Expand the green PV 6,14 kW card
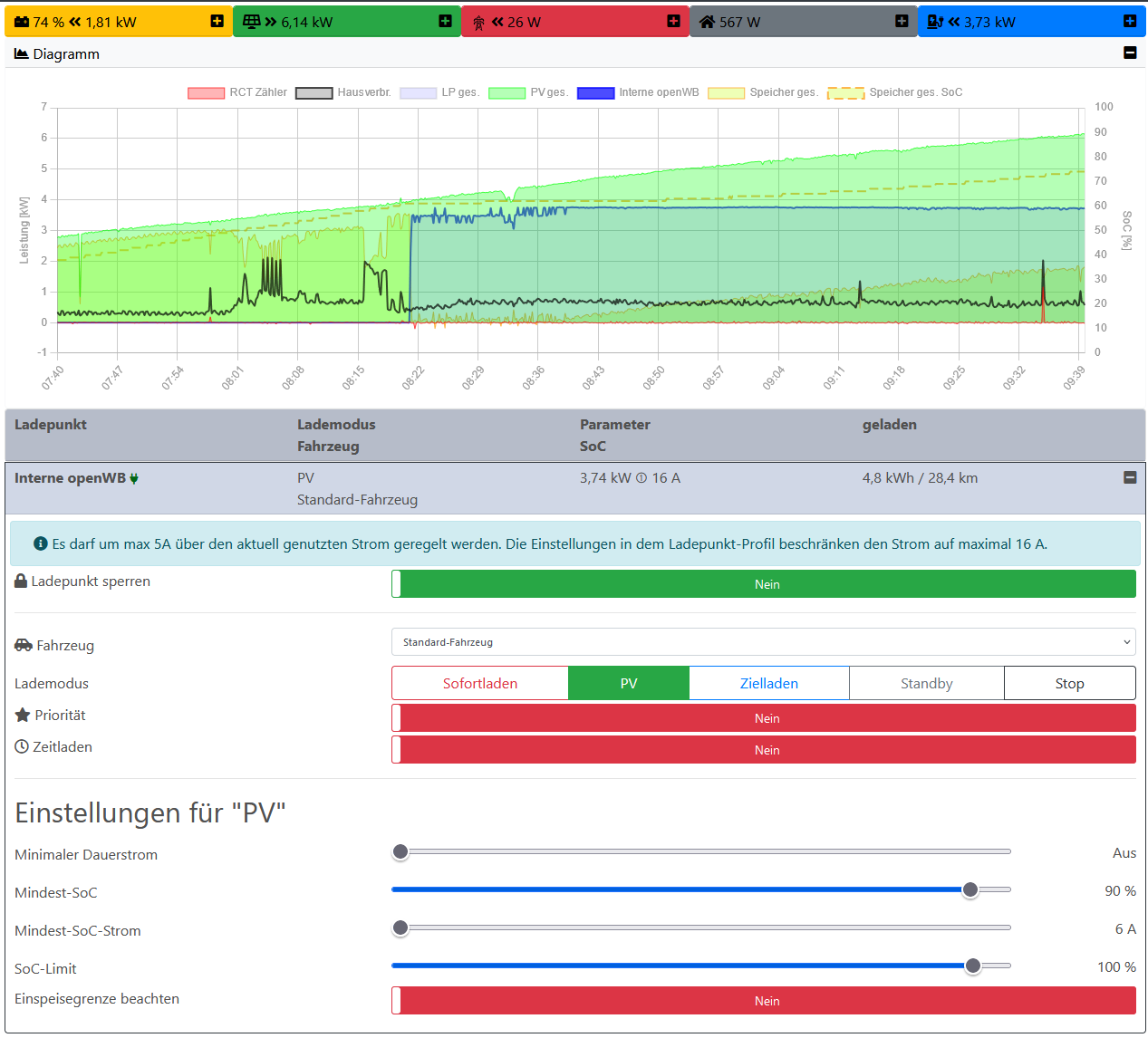 445,21
